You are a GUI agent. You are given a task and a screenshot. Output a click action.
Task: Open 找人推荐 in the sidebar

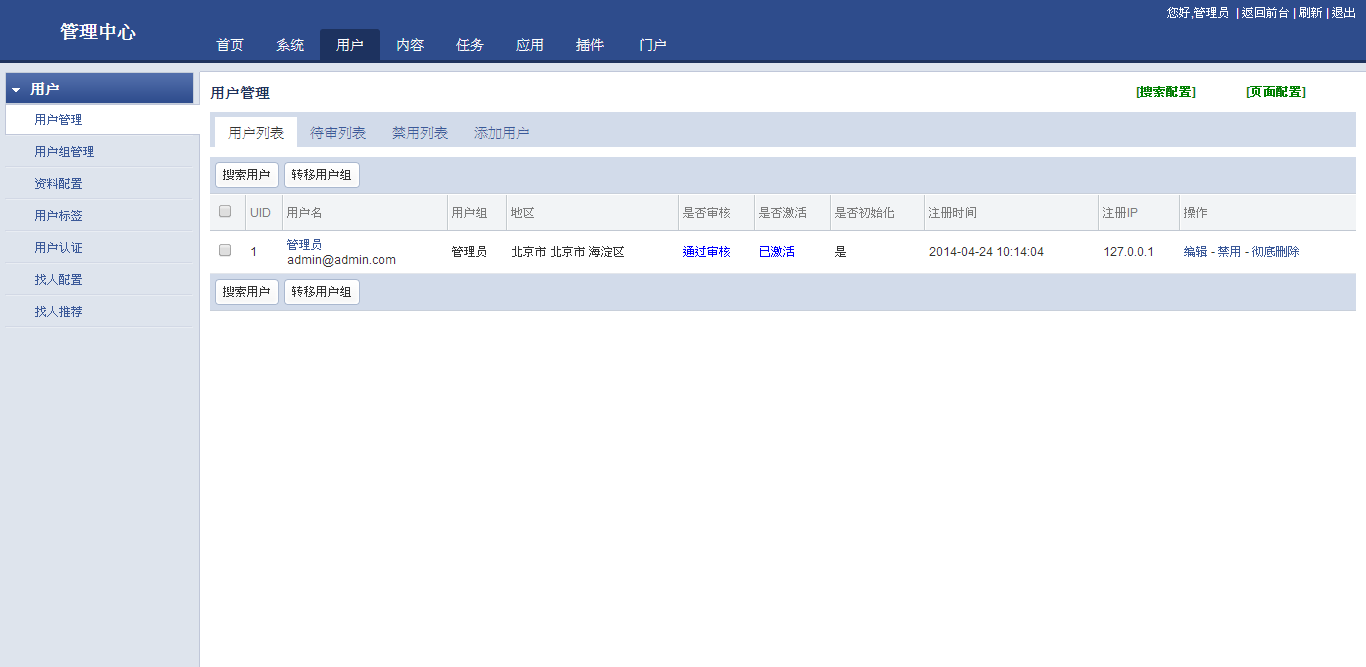58,312
